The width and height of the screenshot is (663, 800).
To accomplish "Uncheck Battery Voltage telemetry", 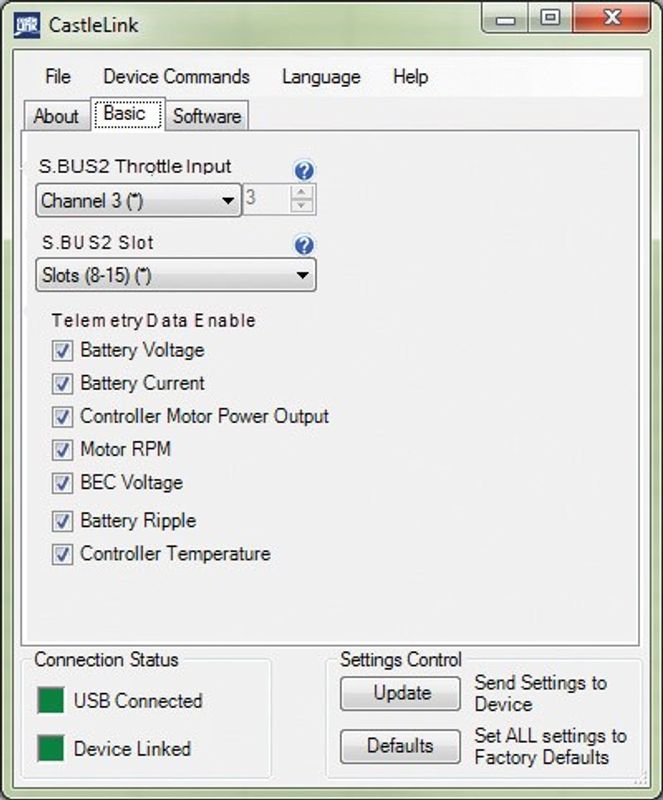I will click(x=62, y=351).
